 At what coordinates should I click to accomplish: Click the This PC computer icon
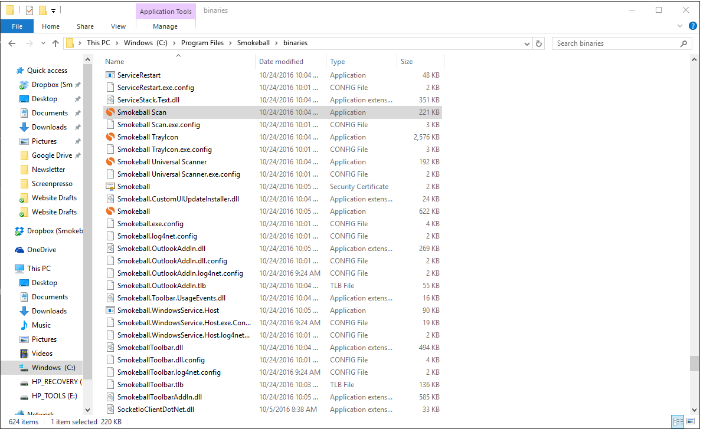pos(19,269)
